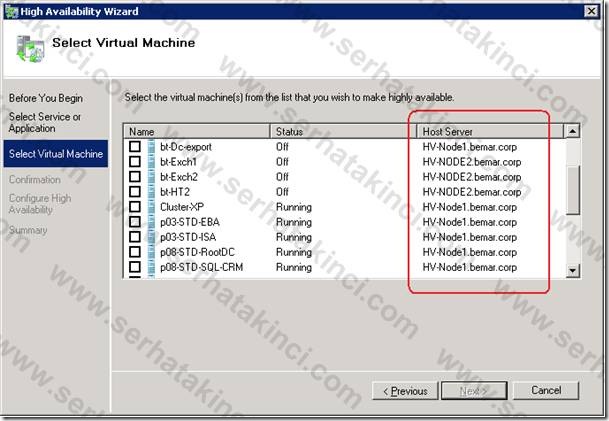Click the VM icon beside p03-STD-ISA
This screenshot has height=421, width=609.
[x=151, y=237]
